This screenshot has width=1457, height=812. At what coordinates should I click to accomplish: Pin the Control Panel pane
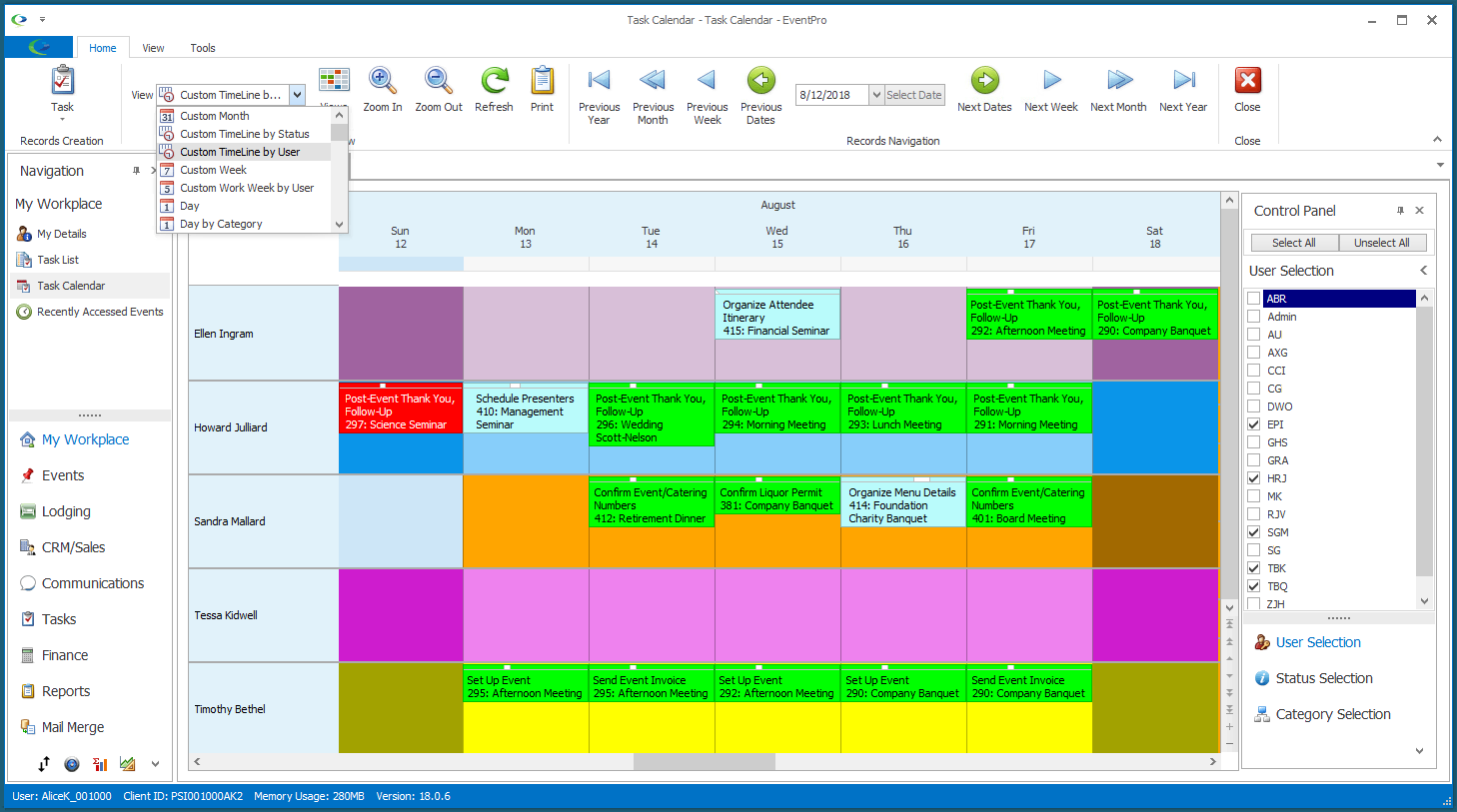click(x=1400, y=211)
